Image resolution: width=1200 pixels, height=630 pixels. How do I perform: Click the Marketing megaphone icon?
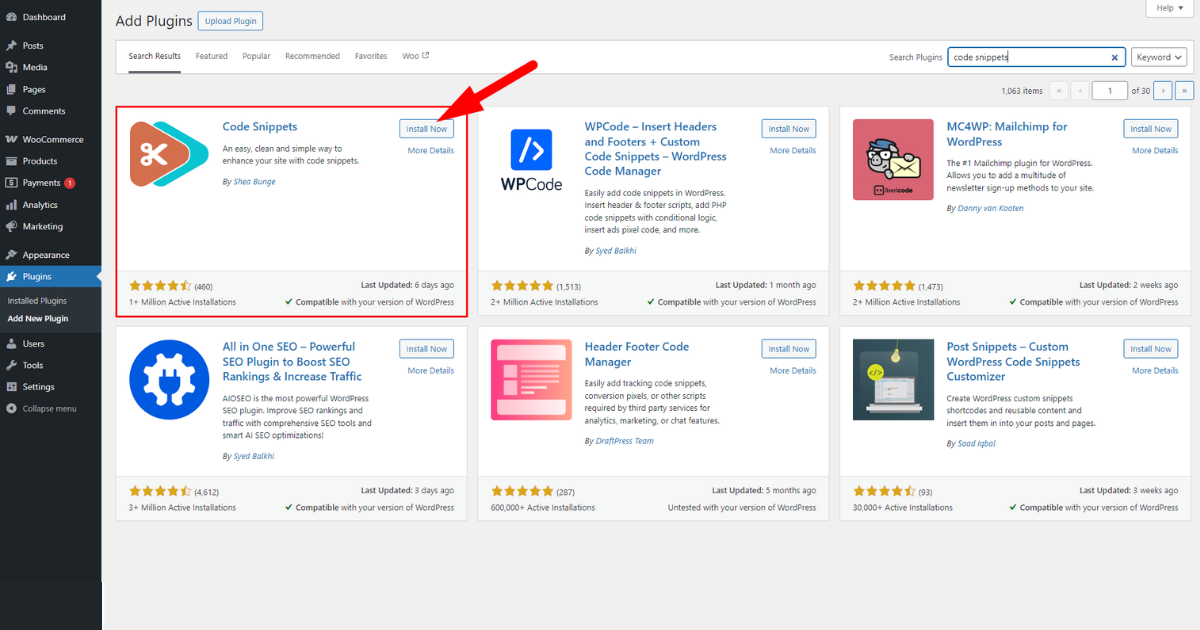click(x=11, y=226)
